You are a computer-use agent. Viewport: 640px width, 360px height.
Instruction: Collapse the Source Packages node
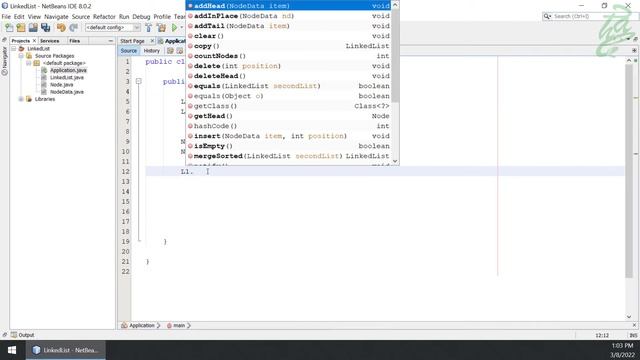(x=21, y=56)
